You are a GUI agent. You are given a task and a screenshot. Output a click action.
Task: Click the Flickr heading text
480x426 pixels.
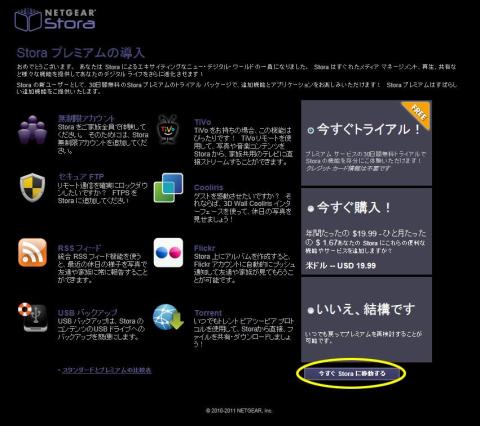(204, 248)
